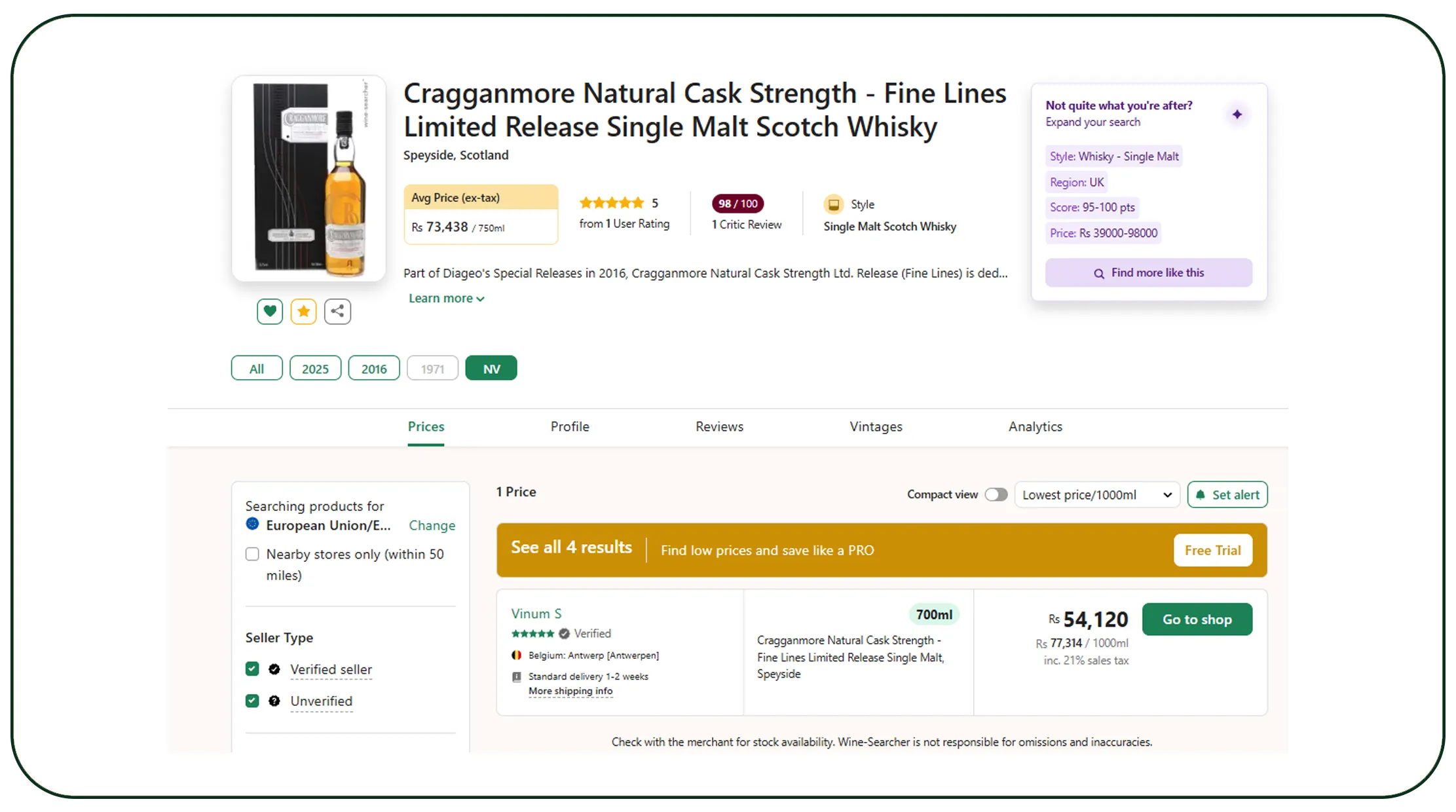Open the Vinum S store link

[536, 614]
